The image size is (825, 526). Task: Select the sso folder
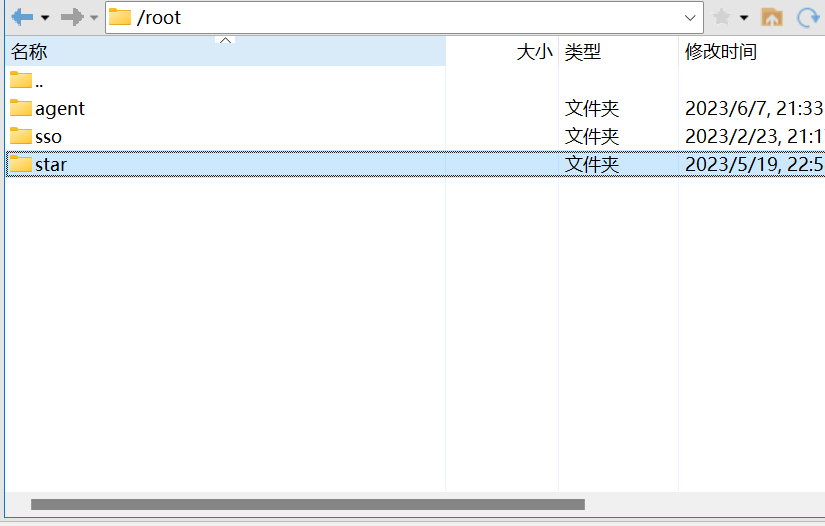(48, 136)
